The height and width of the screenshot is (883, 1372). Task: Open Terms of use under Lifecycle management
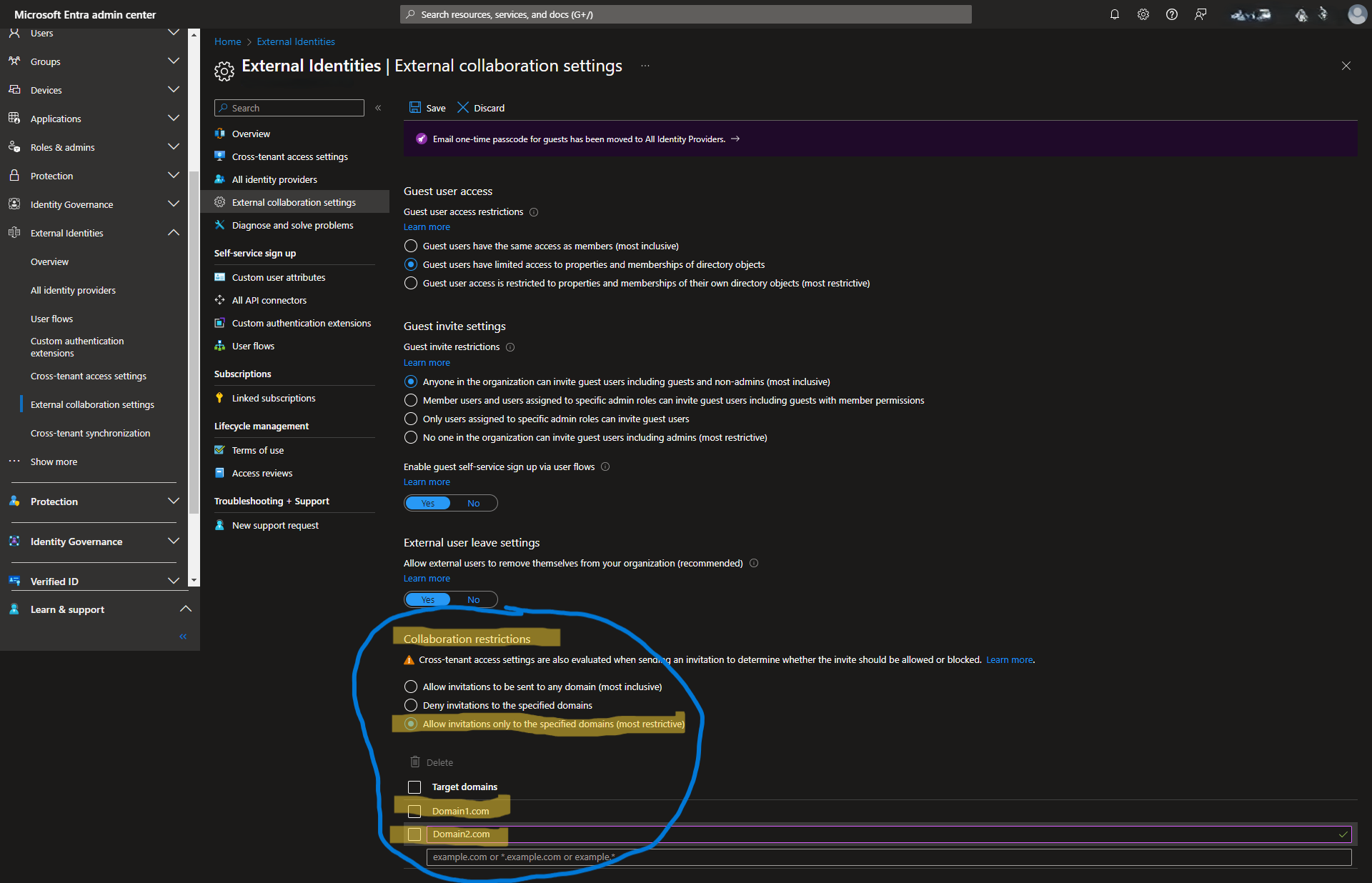point(257,450)
